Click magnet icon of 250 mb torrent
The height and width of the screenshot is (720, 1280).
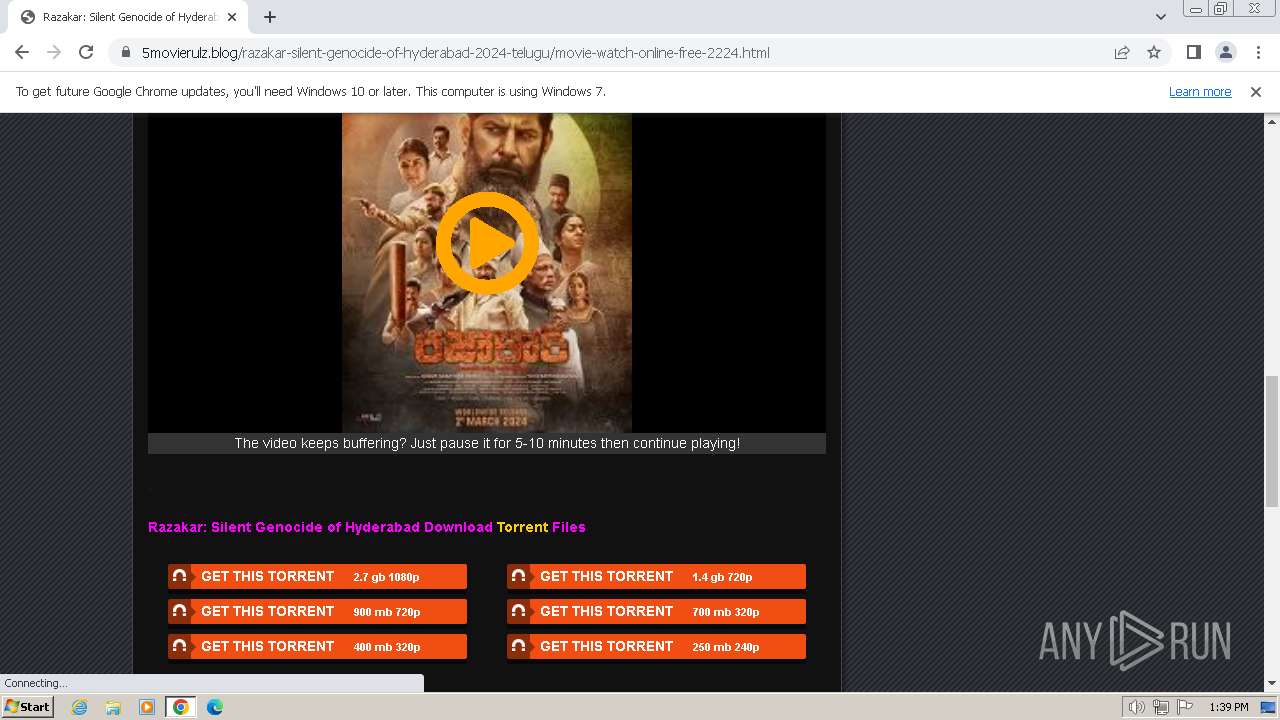tap(518, 646)
